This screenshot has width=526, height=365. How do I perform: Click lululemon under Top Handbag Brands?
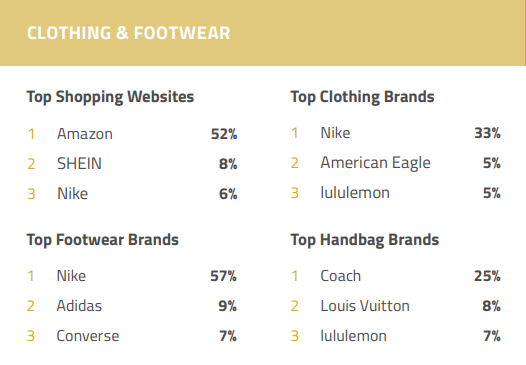[354, 336]
